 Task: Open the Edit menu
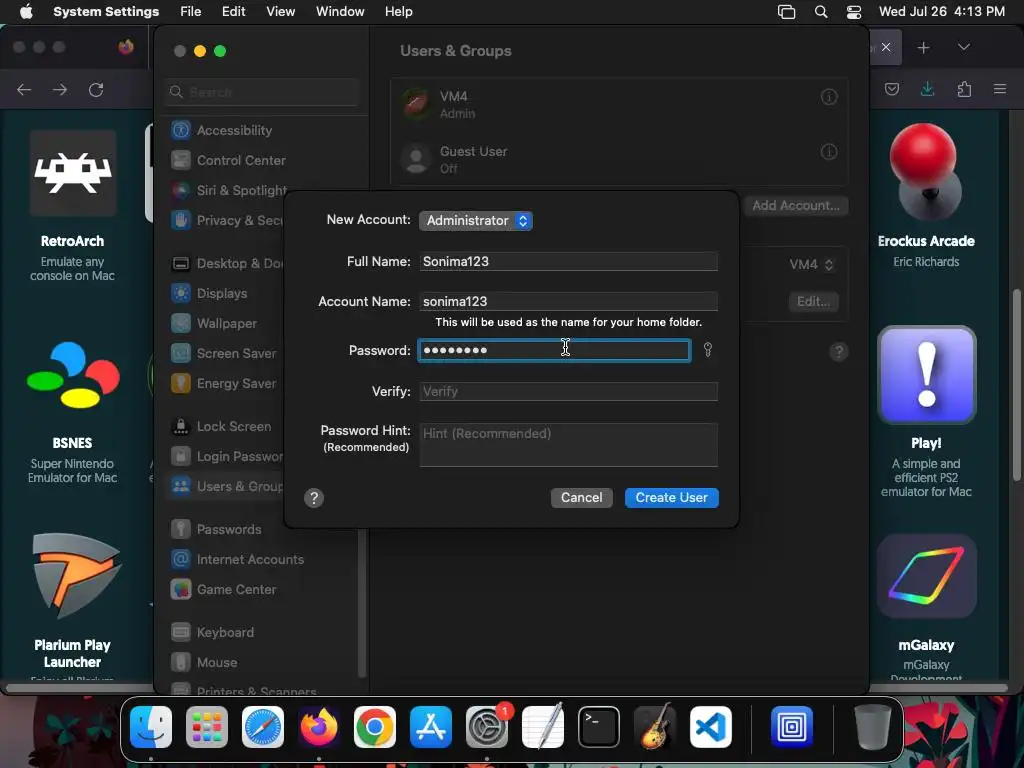tap(233, 12)
